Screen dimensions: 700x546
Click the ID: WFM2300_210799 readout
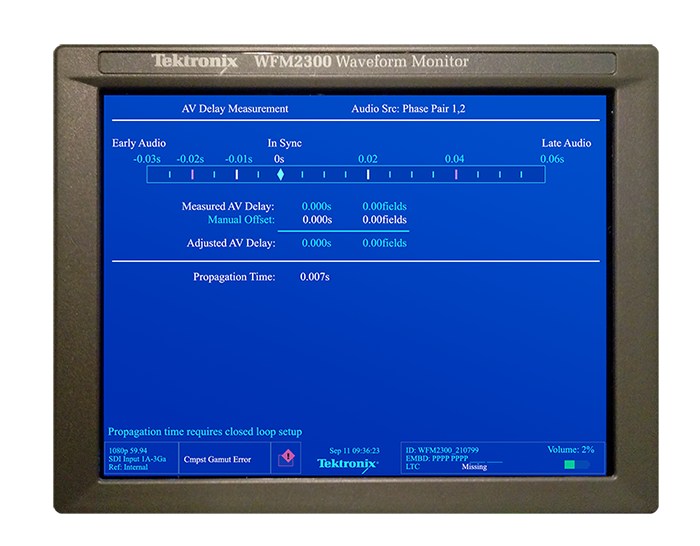coord(442,450)
